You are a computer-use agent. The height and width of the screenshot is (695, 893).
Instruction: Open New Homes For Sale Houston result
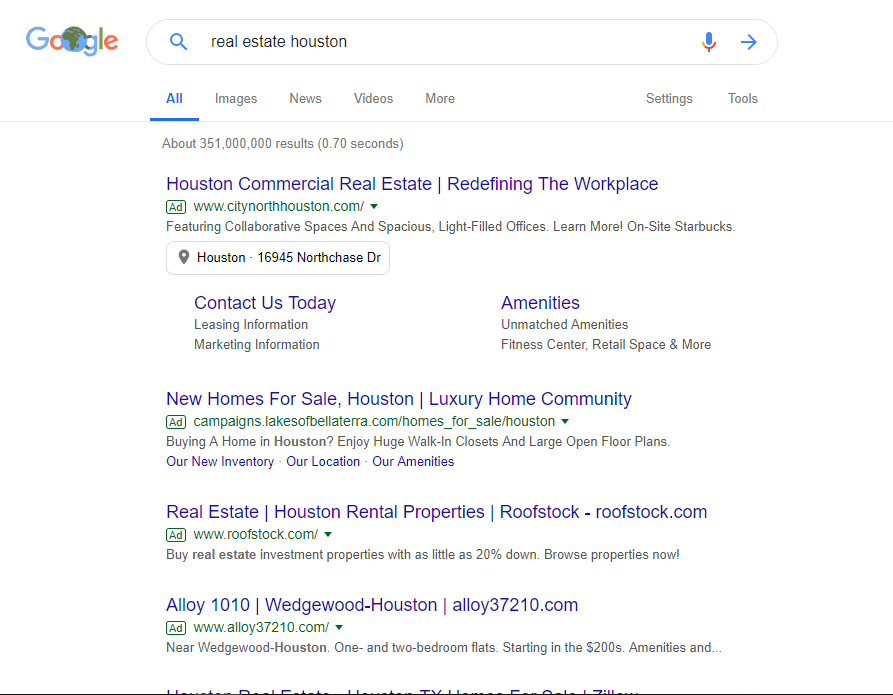[x=399, y=399]
